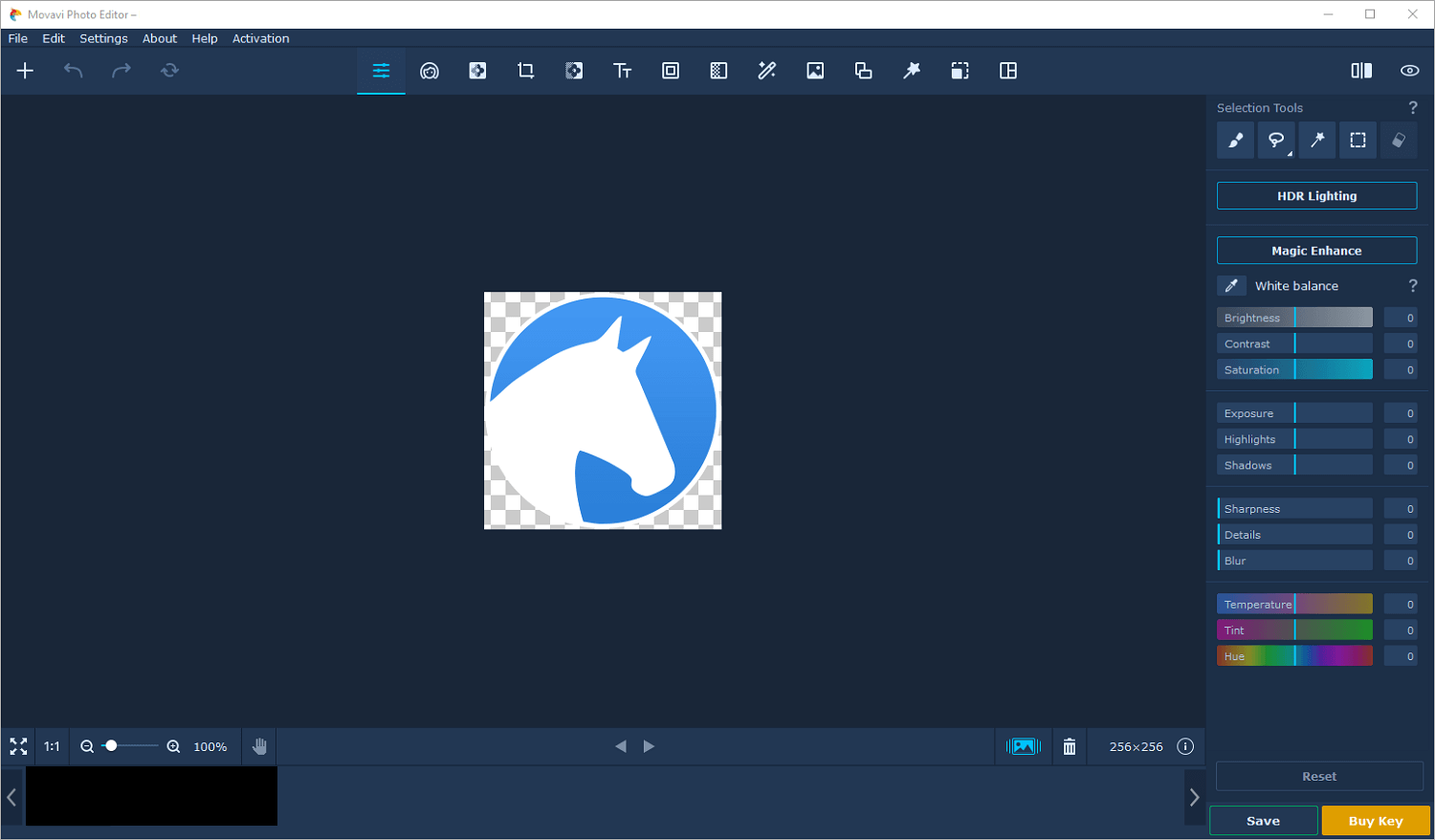
Task: Switch to full screen view
Action: pos(18,746)
